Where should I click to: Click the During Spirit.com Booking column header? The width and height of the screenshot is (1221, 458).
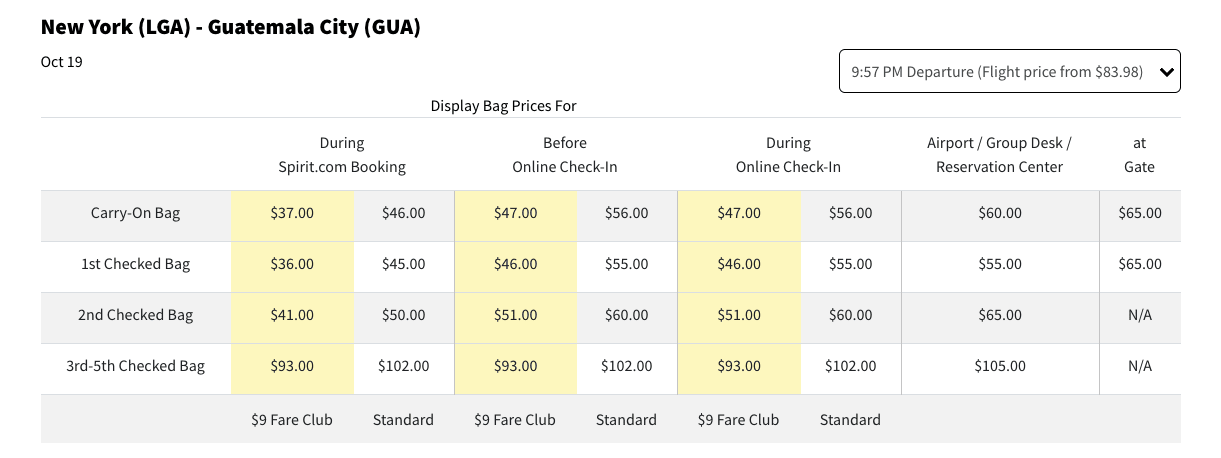tap(342, 155)
